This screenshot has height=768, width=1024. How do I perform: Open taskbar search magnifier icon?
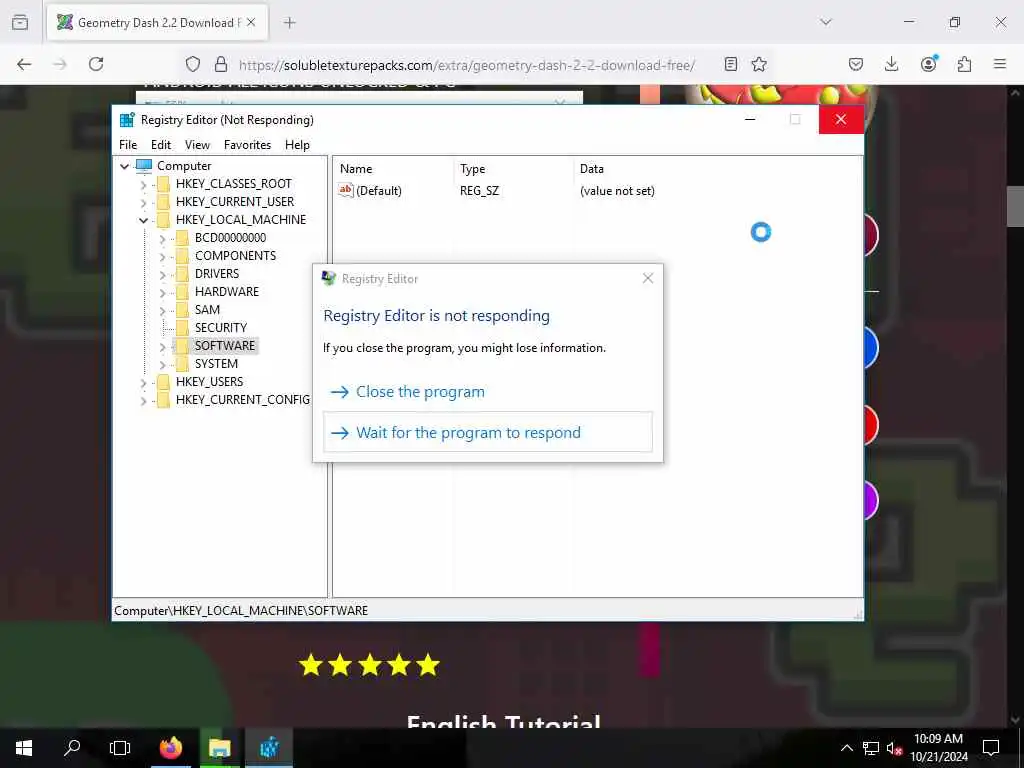tap(72, 748)
